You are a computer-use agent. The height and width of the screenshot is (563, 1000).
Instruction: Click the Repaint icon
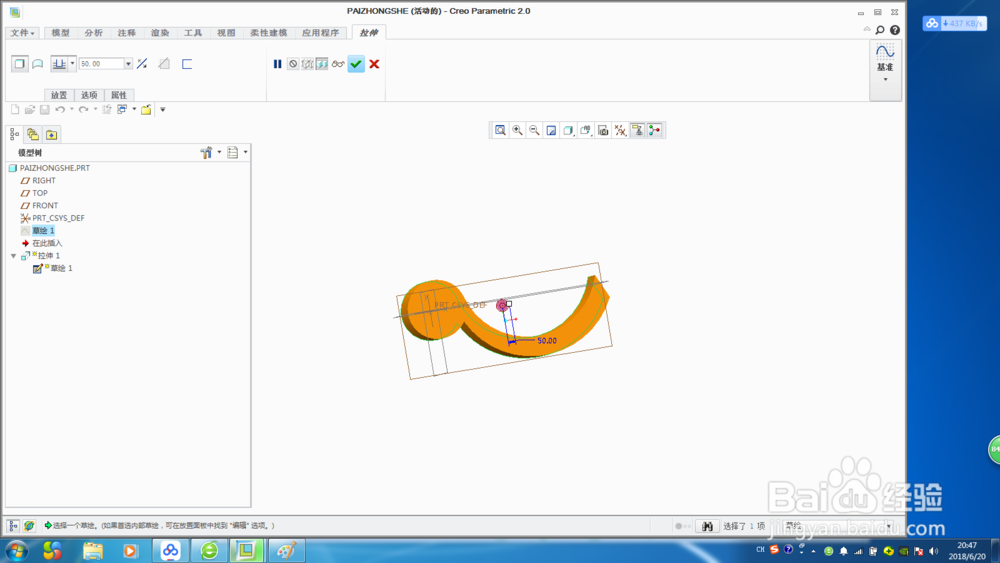pyautogui.click(x=552, y=130)
